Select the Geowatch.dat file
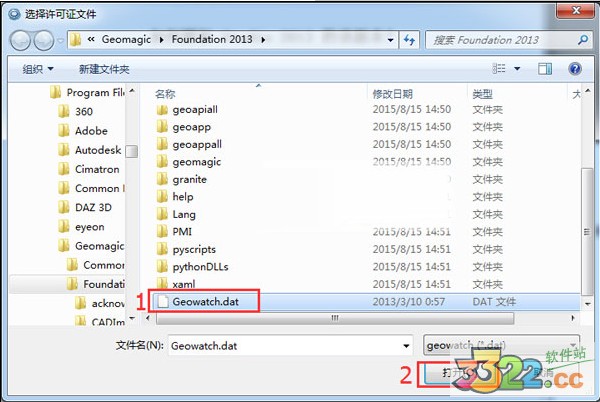Image resolution: width=600 pixels, height=402 pixels. pyautogui.click(x=205, y=302)
